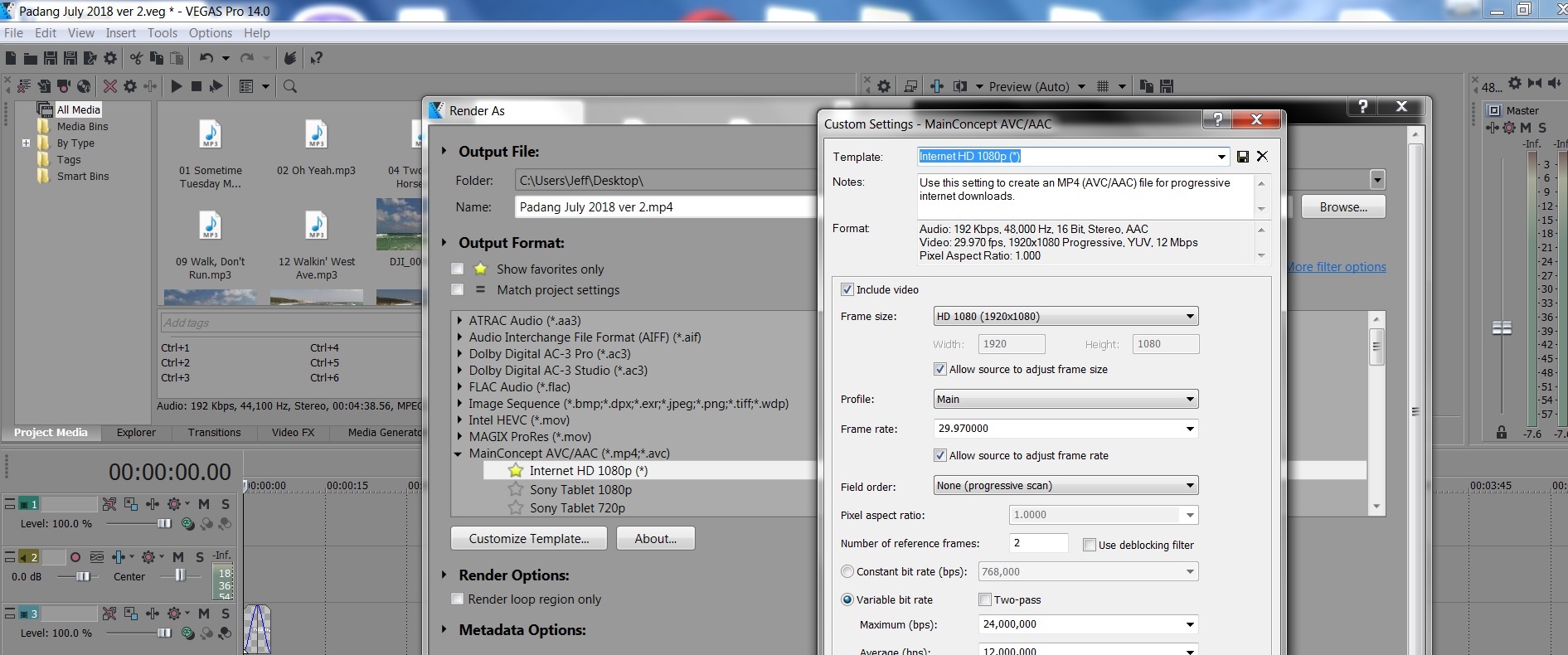Open the Frame rate dropdown

click(x=1190, y=429)
